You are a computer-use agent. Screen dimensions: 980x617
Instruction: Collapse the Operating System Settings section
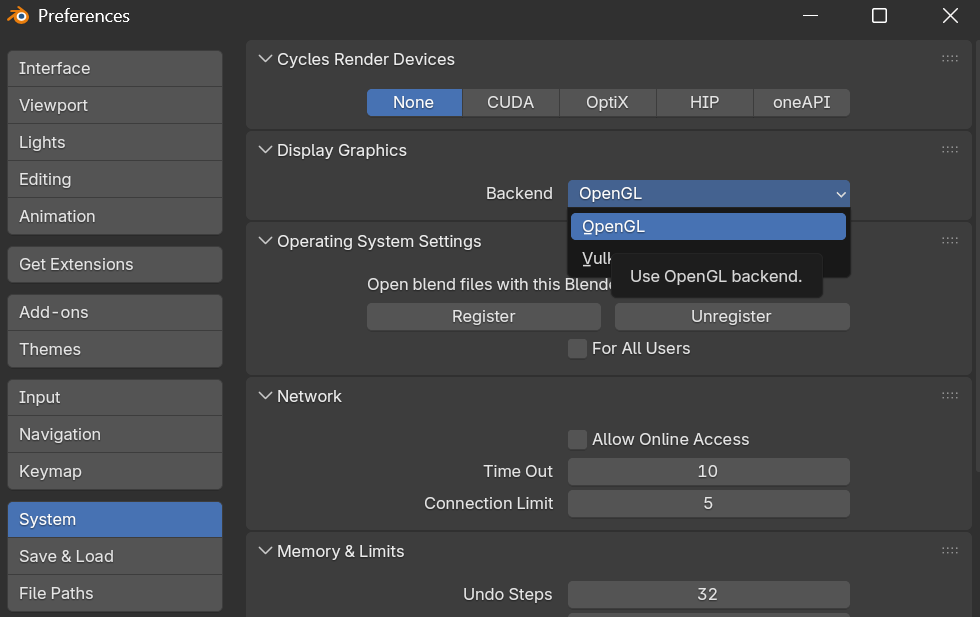(x=265, y=241)
